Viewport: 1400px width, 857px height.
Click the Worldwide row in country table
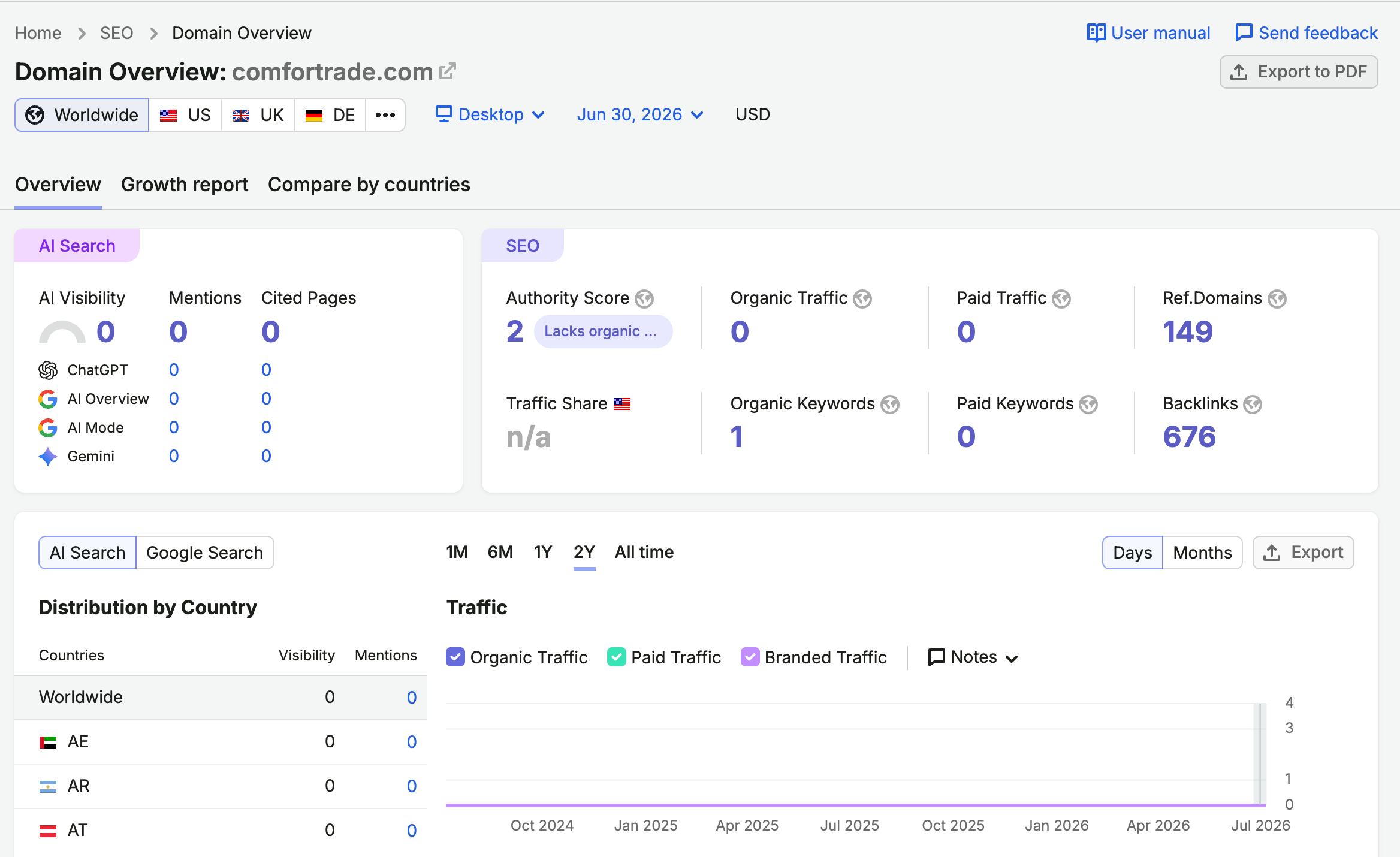tap(221, 698)
